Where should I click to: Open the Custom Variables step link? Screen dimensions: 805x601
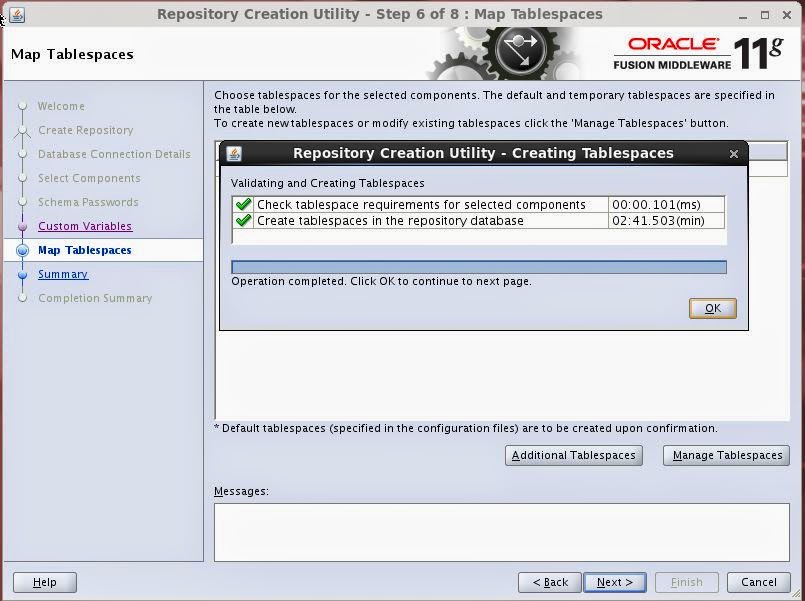84,226
